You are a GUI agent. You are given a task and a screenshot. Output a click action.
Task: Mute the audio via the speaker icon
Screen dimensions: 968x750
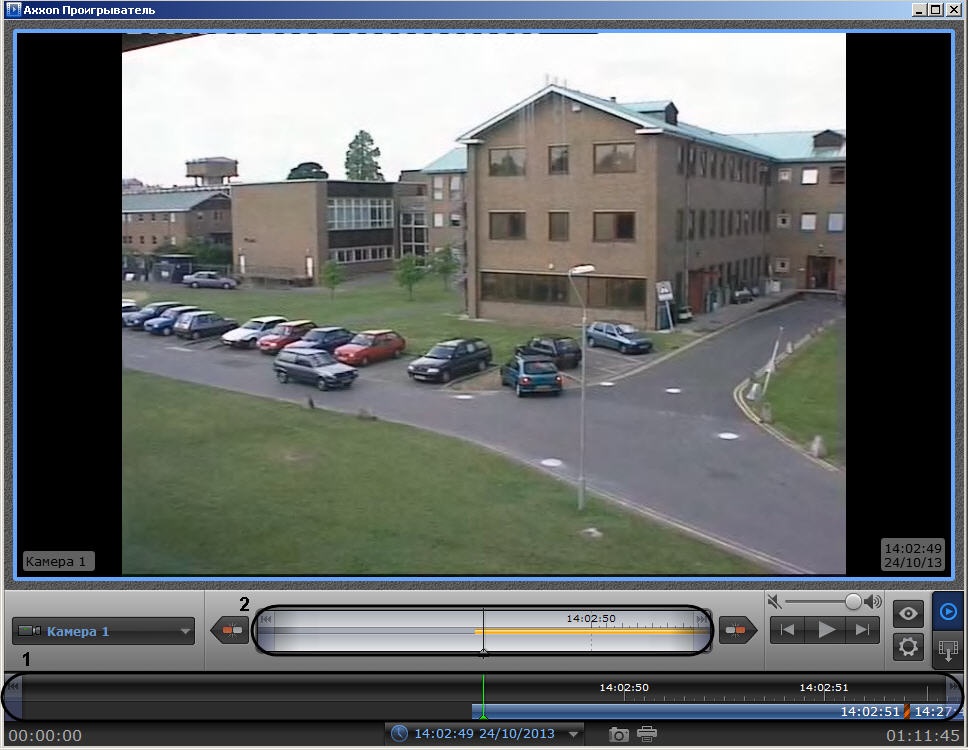pos(773,601)
